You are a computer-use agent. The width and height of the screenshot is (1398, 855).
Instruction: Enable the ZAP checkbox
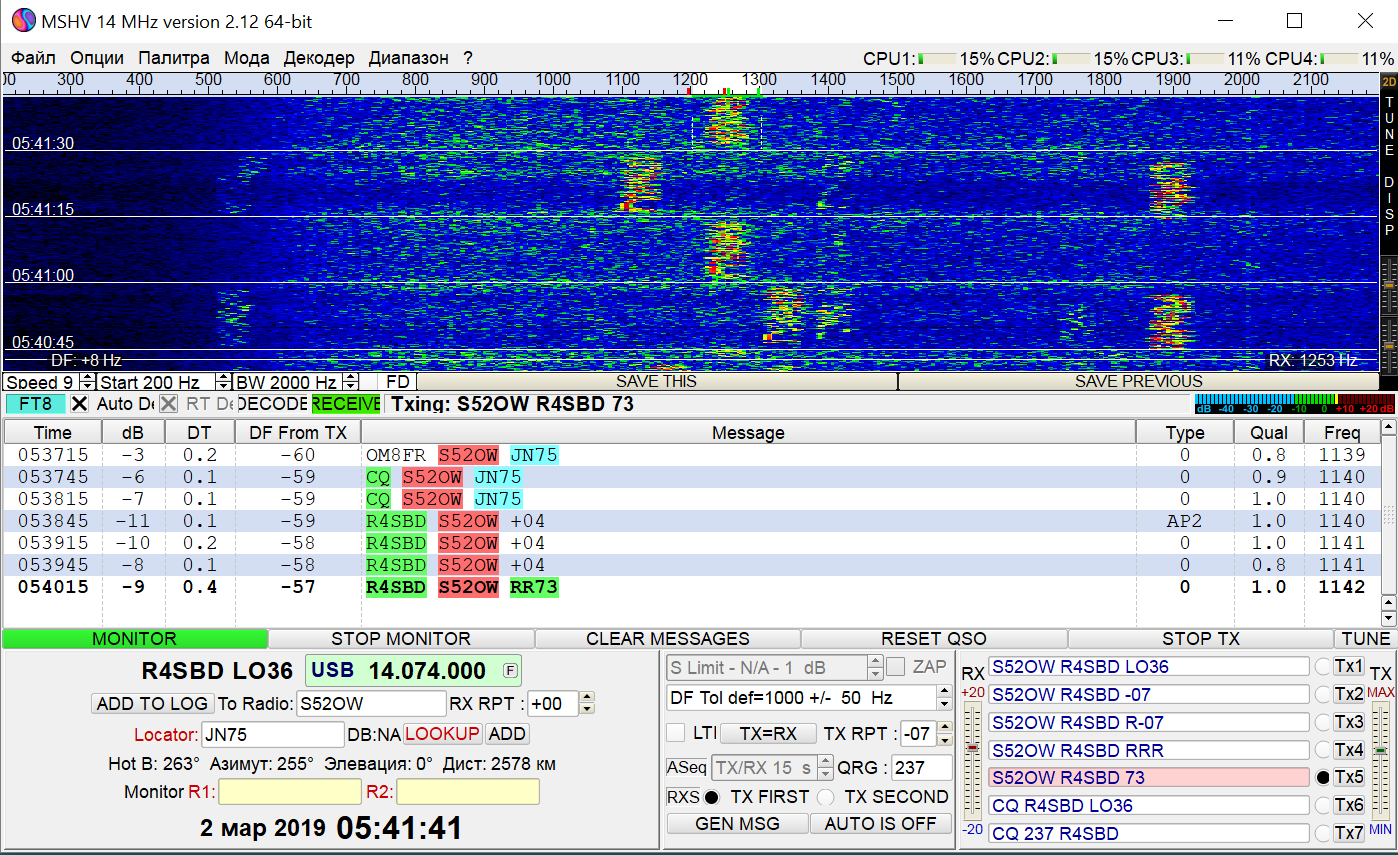[896, 667]
